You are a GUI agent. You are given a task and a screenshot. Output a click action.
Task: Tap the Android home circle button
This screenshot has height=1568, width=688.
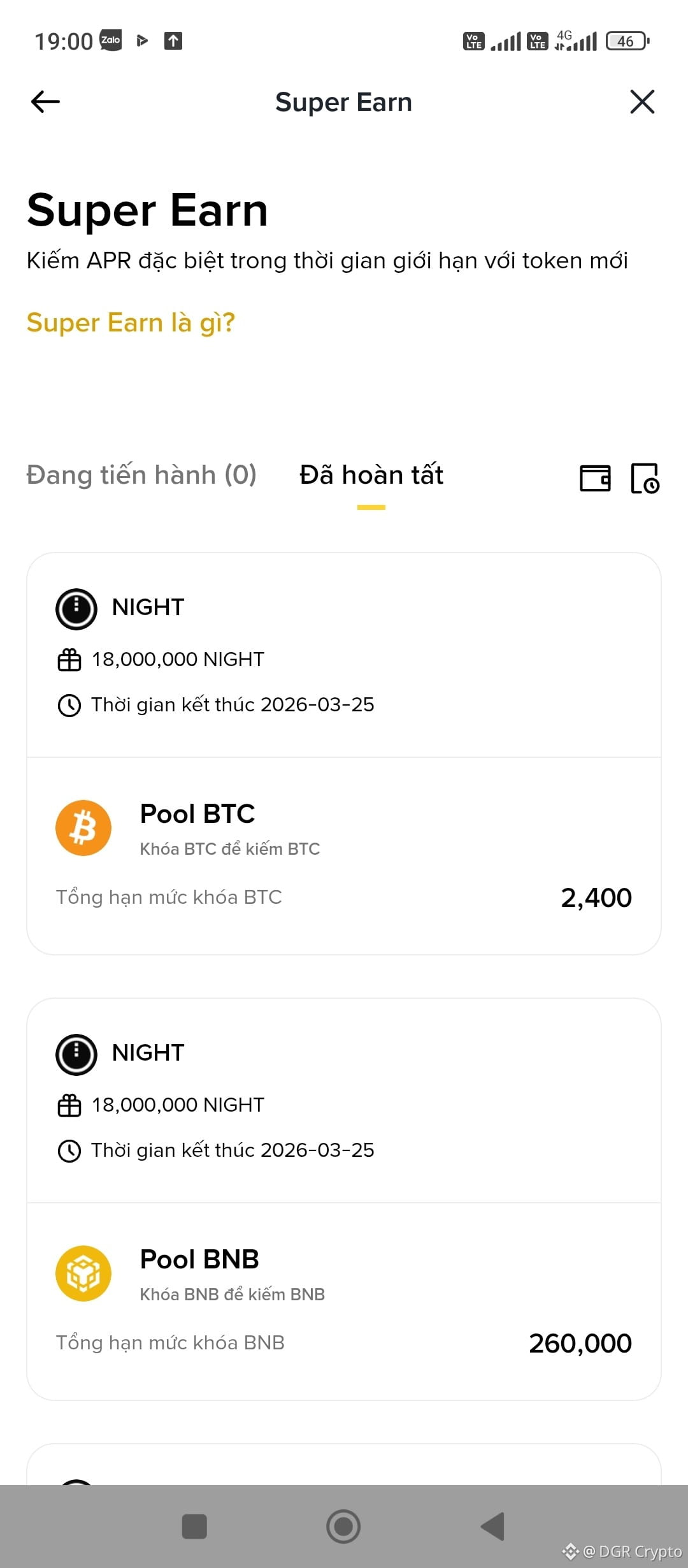pyautogui.click(x=343, y=1527)
